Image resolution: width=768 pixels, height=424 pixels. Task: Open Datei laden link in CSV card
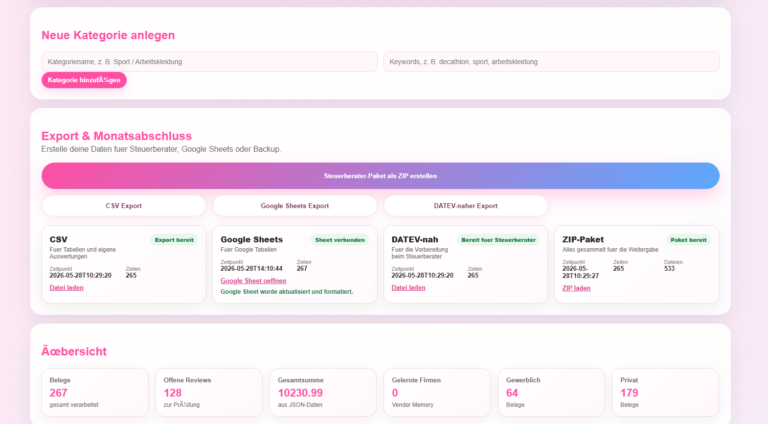(x=67, y=288)
